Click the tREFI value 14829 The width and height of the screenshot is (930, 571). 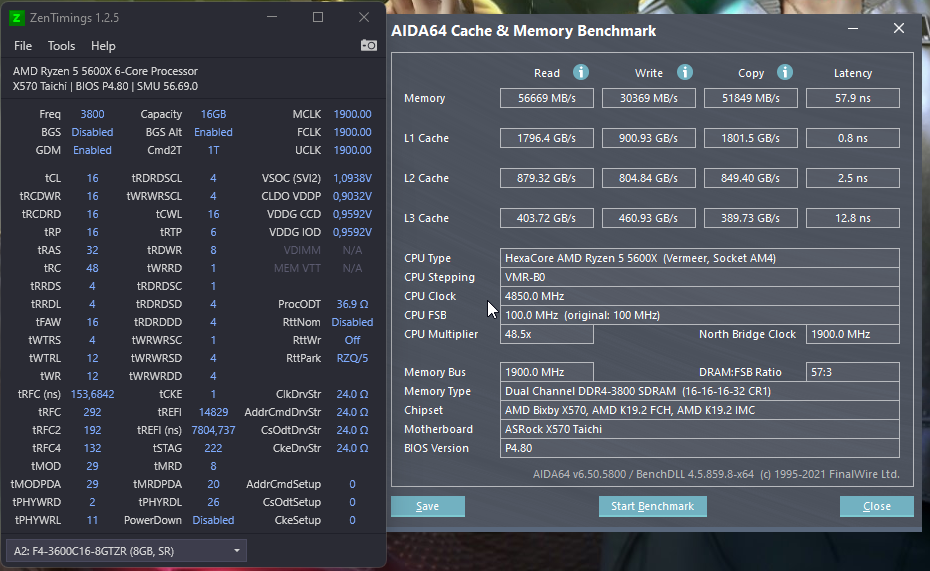tap(213, 412)
